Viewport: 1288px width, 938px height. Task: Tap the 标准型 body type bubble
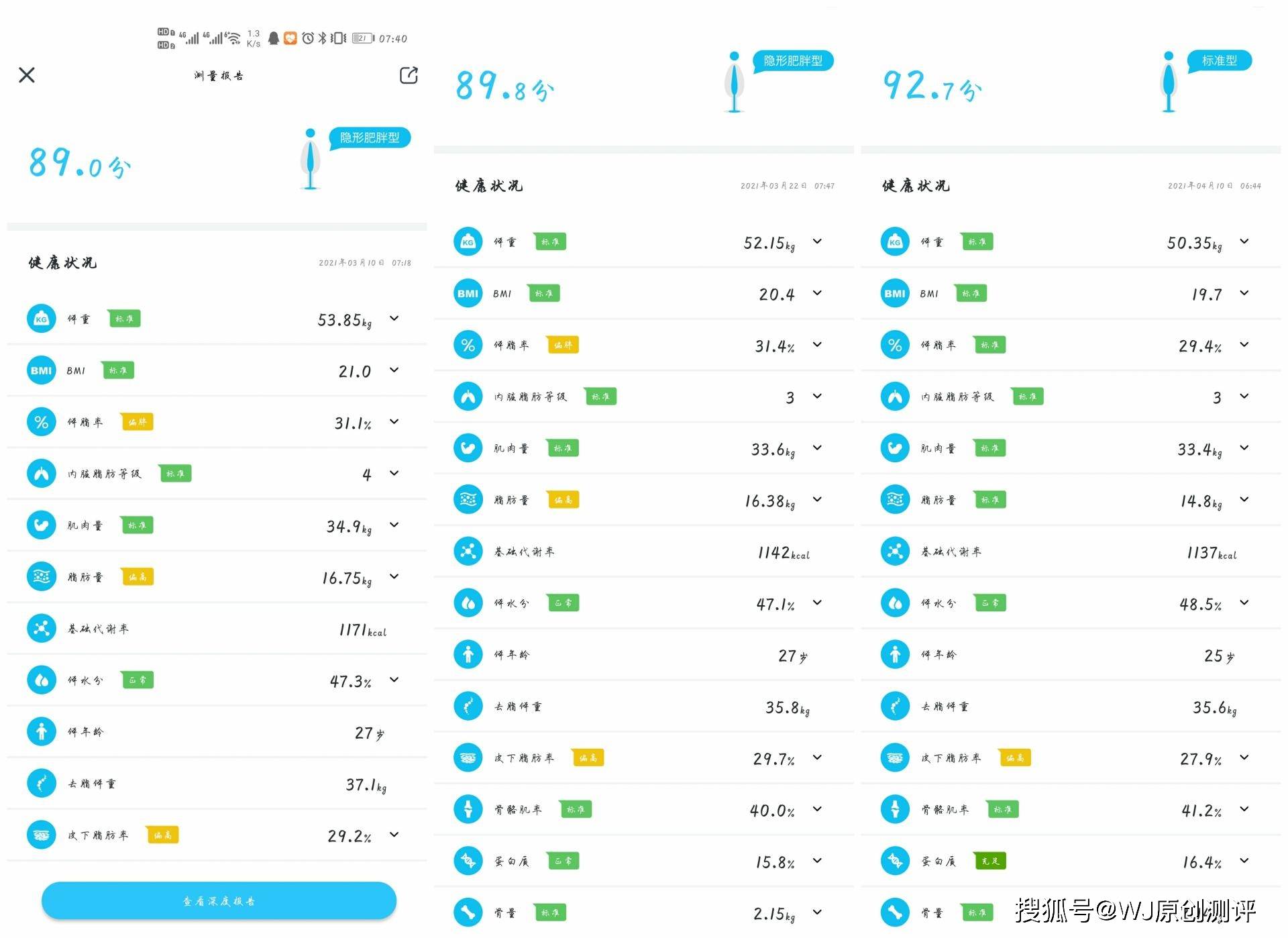point(1219,60)
